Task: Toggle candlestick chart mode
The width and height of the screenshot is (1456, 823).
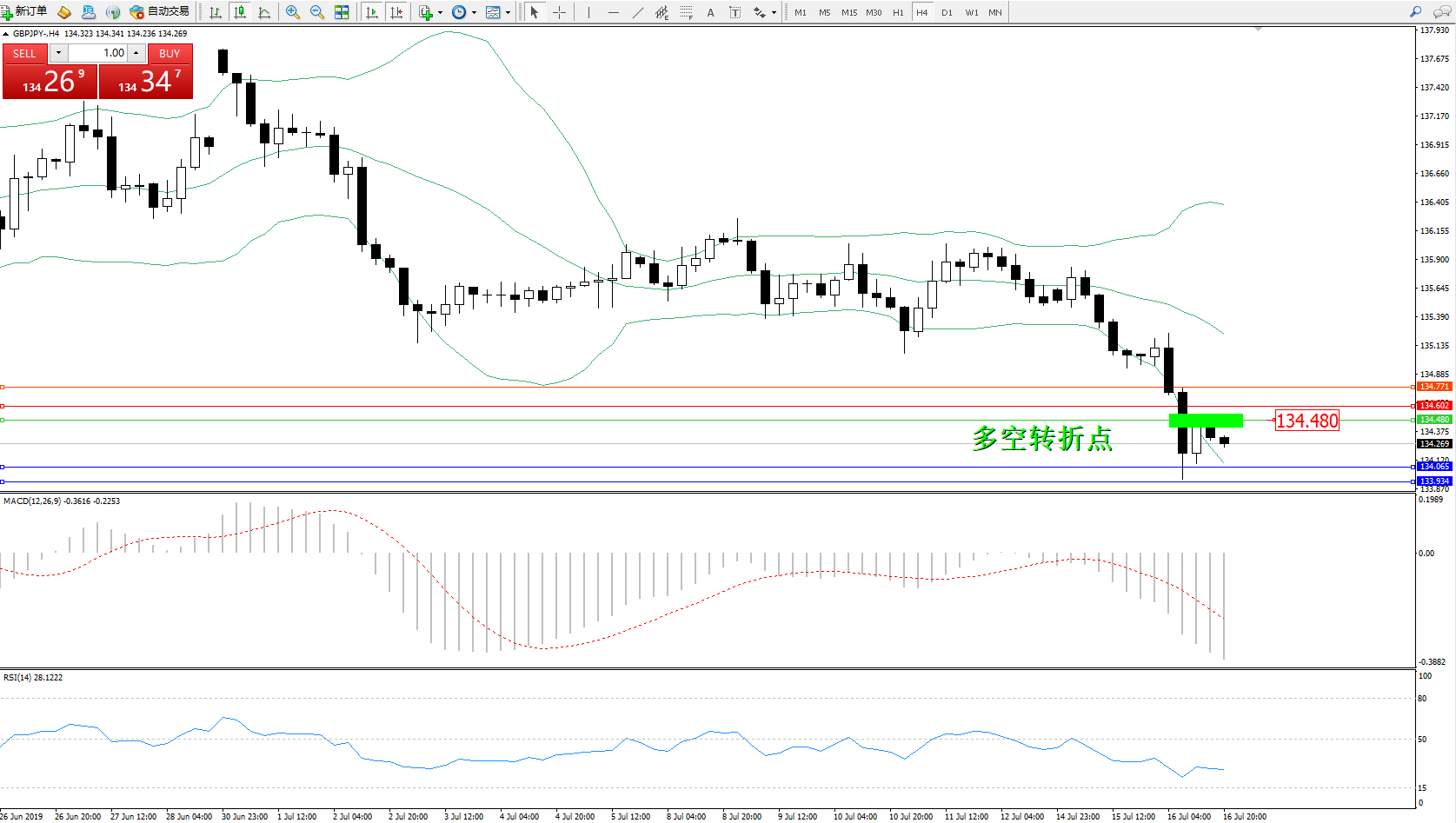Action: tap(240, 12)
